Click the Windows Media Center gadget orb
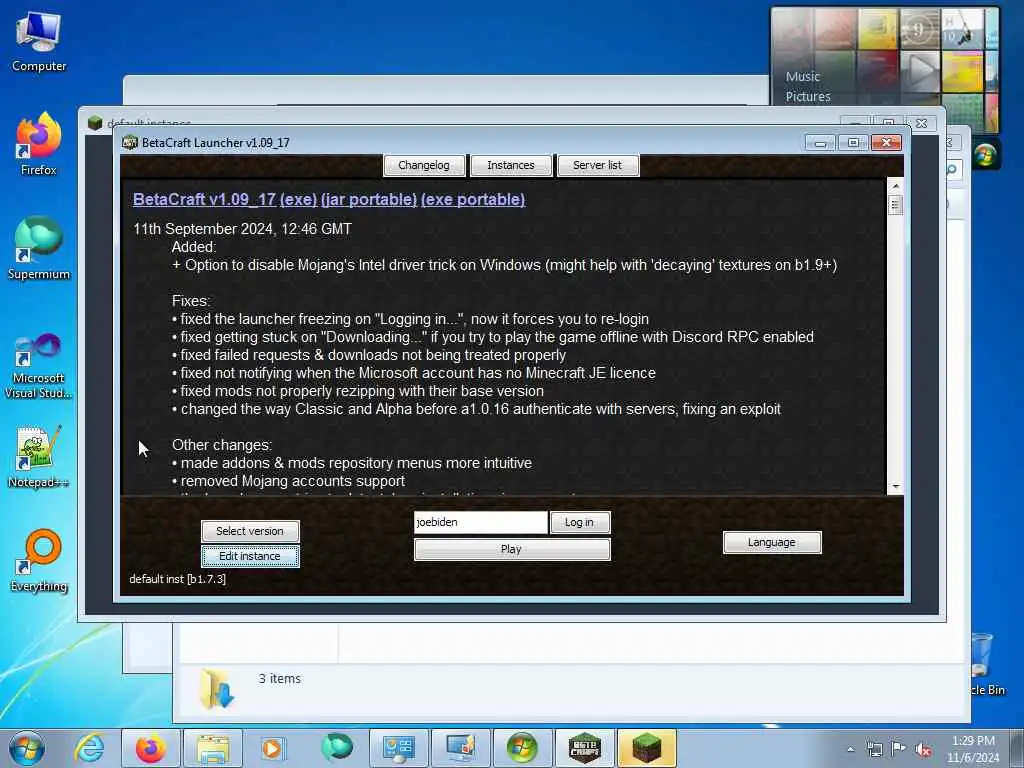 click(x=985, y=155)
